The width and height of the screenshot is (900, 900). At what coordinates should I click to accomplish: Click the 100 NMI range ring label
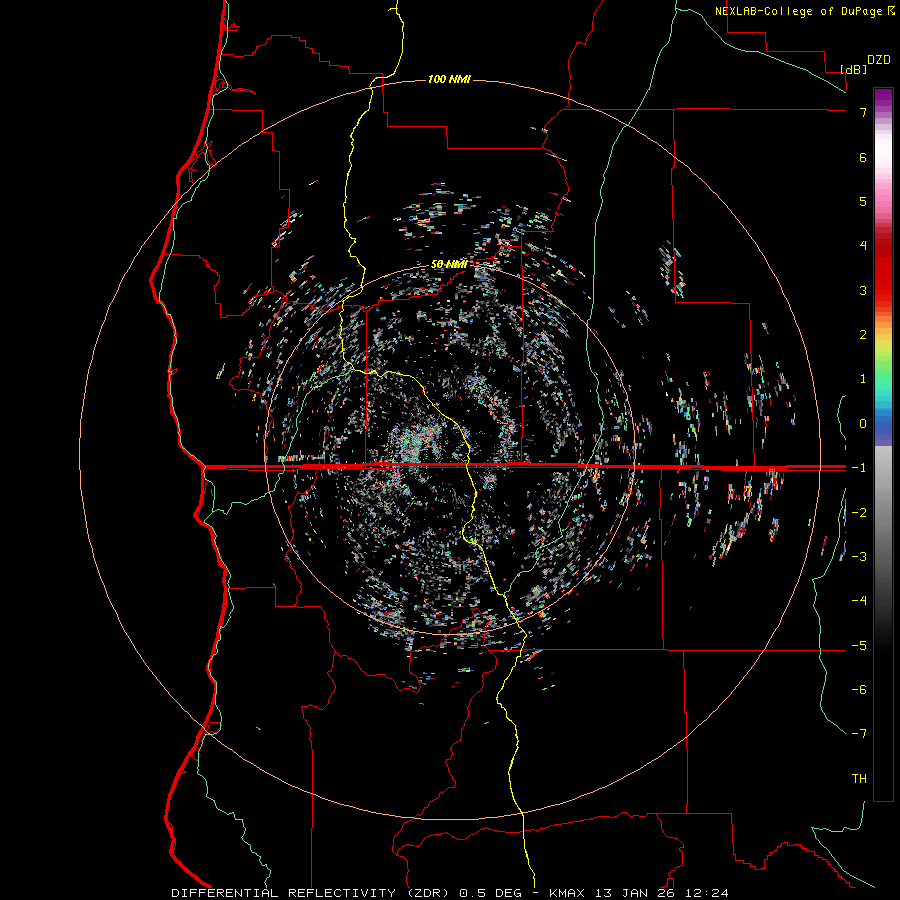pyautogui.click(x=449, y=79)
